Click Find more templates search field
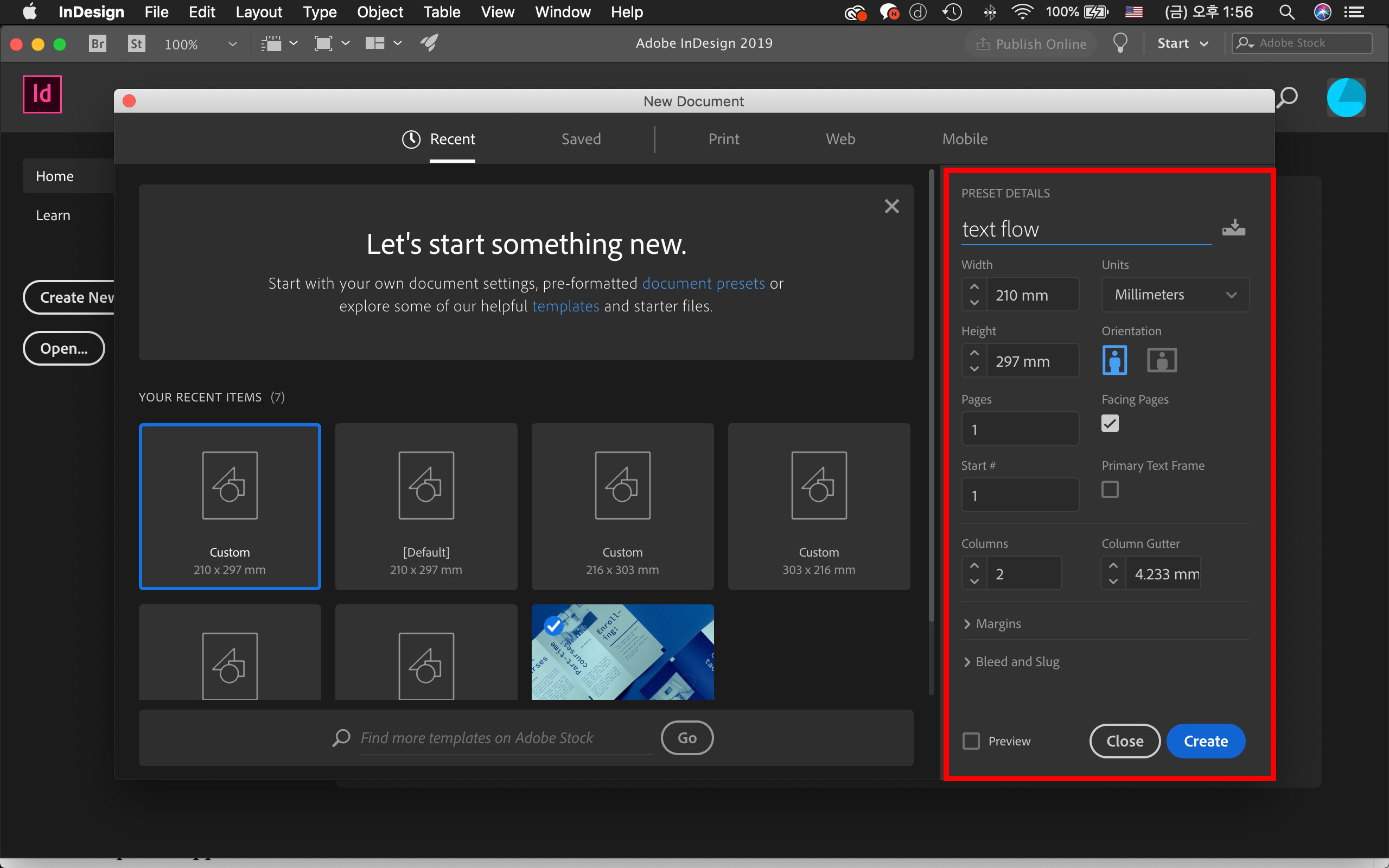 (506, 738)
